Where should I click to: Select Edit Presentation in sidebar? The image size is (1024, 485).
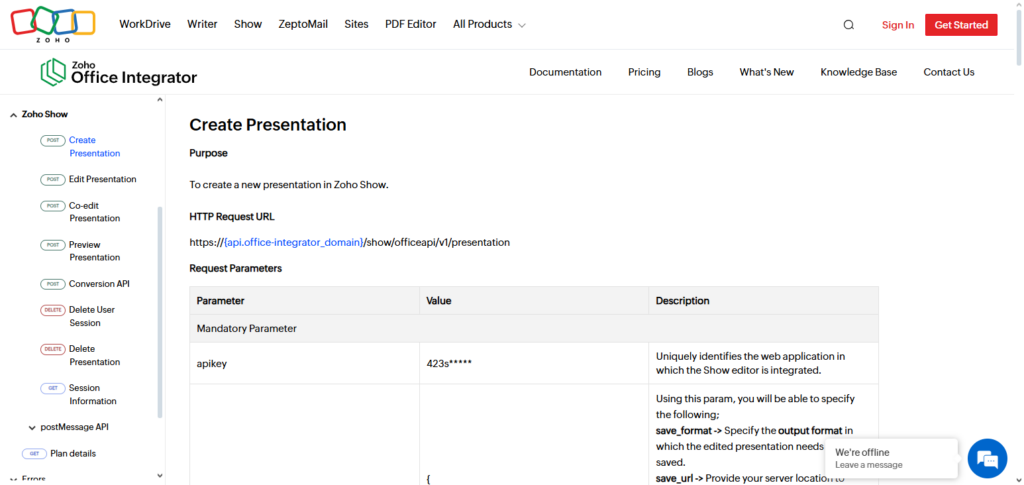pyautogui.click(x=103, y=180)
